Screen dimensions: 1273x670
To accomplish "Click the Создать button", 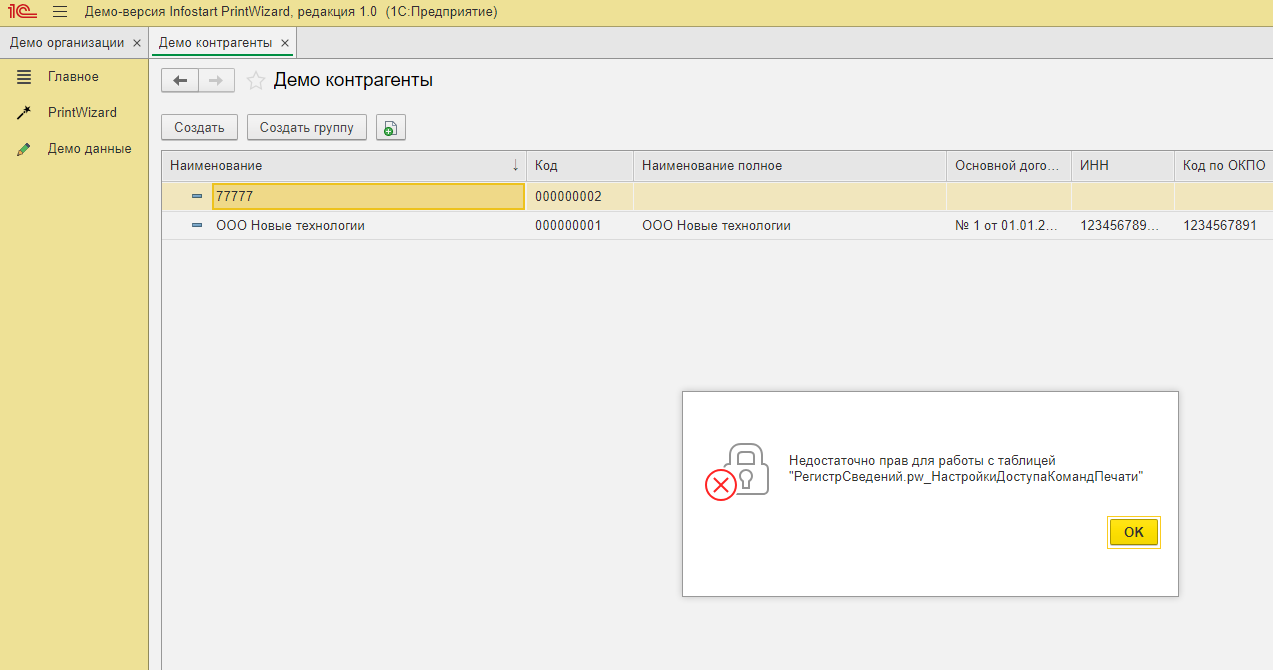I will [x=199, y=127].
